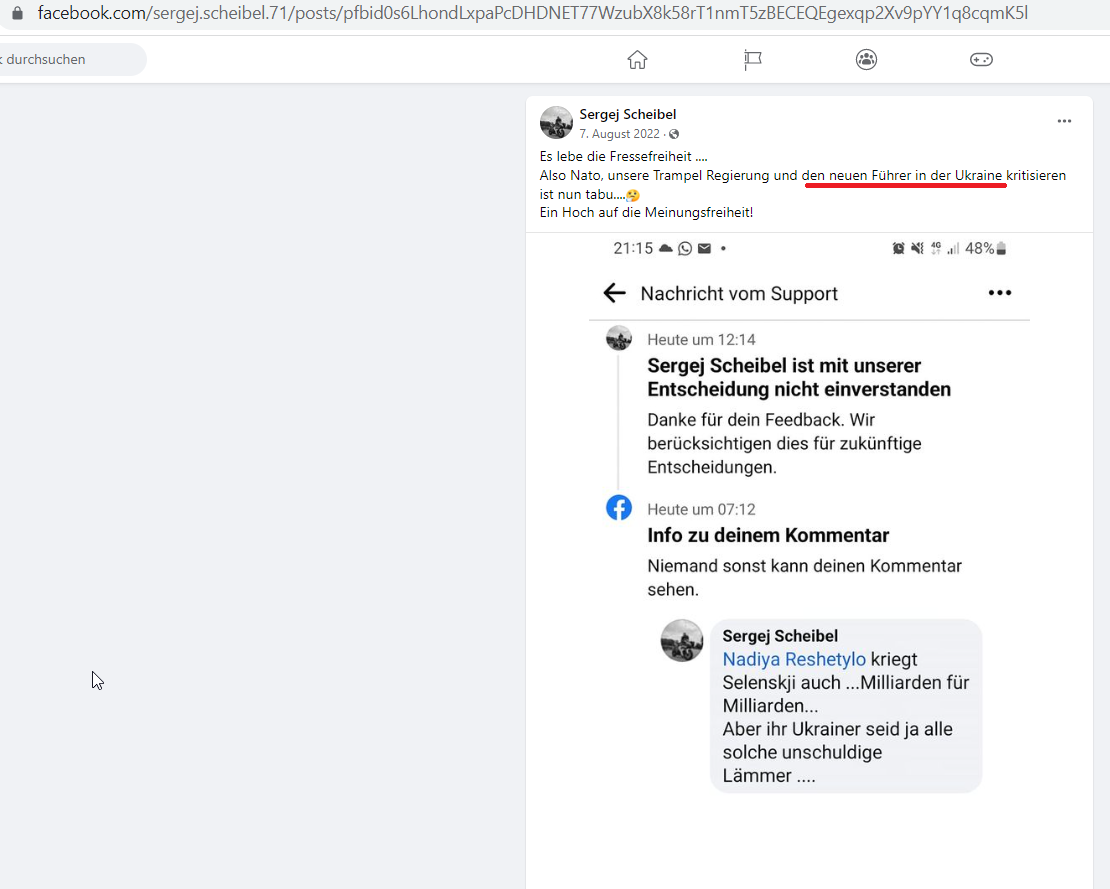Click the 'Nachricht vom Support' heading
This screenshot has height=889, width=1110.
739,294
